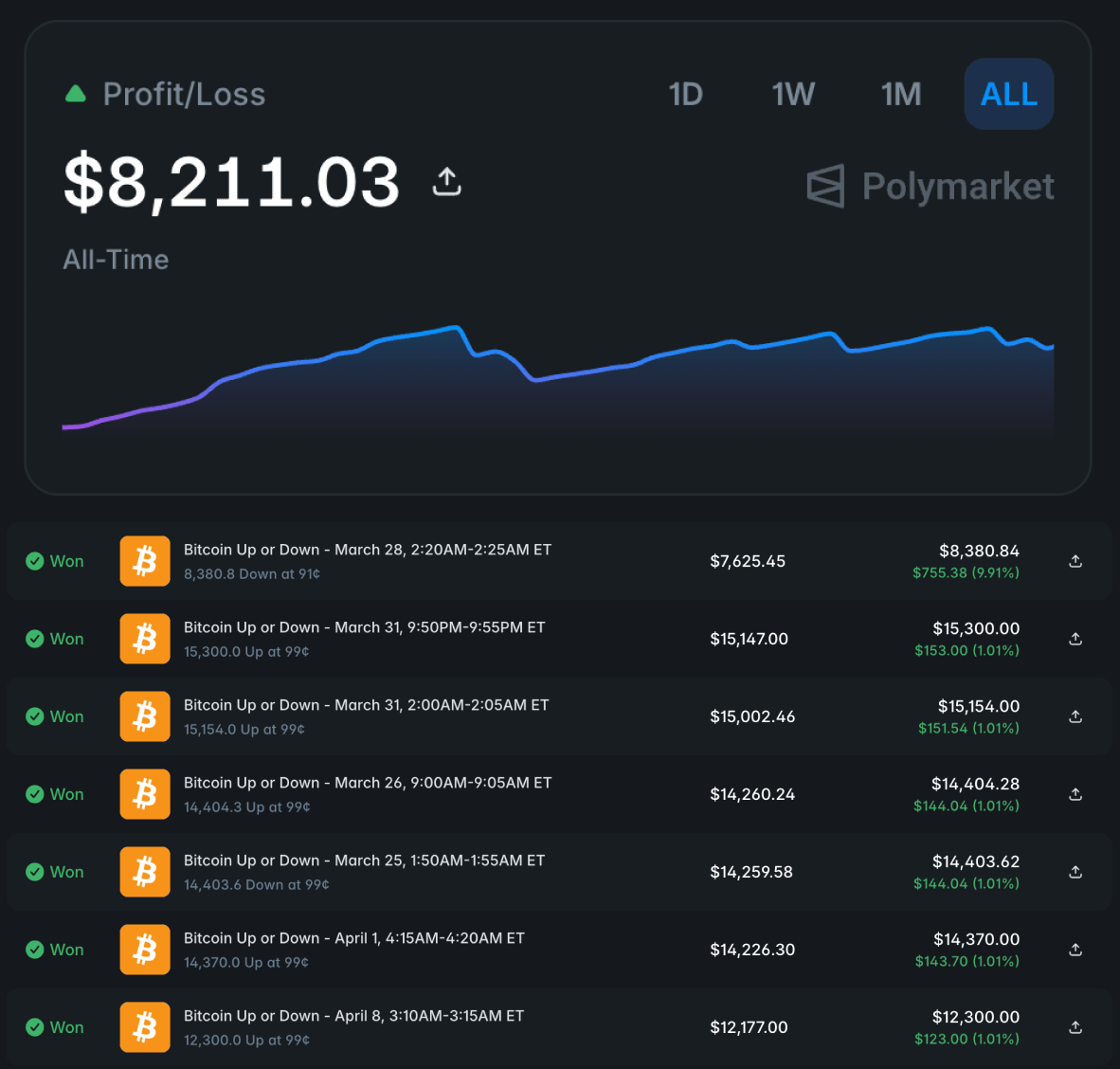Click the Profit/Loss heading
The height and width of the screenshot is (1069, 1120).
[185, 94]
